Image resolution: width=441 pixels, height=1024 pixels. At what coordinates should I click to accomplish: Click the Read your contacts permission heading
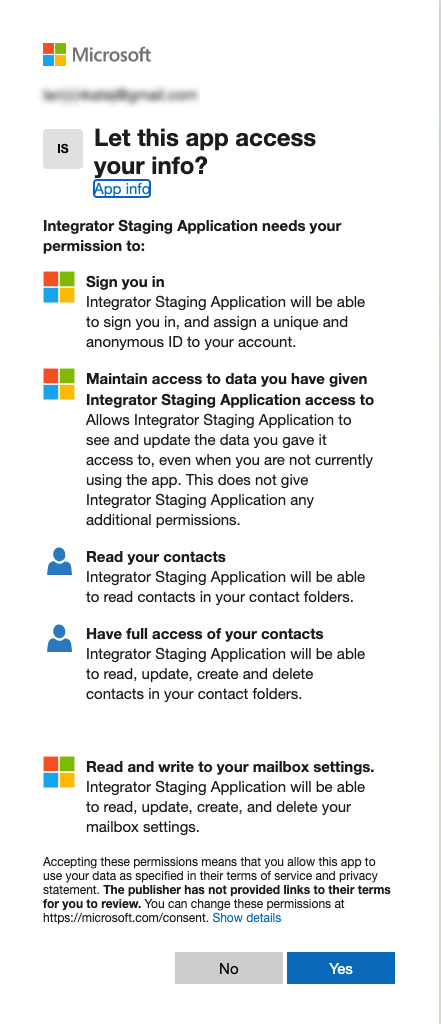(156, 557)
